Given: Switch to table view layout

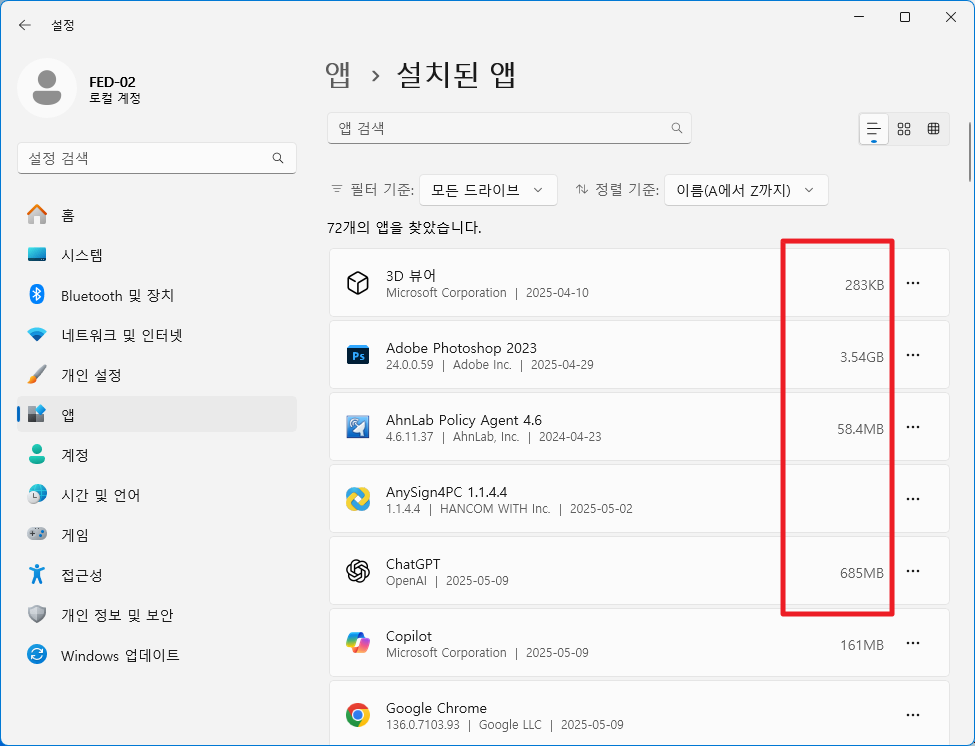Looking at the screenshot, I should pos(933,129).
